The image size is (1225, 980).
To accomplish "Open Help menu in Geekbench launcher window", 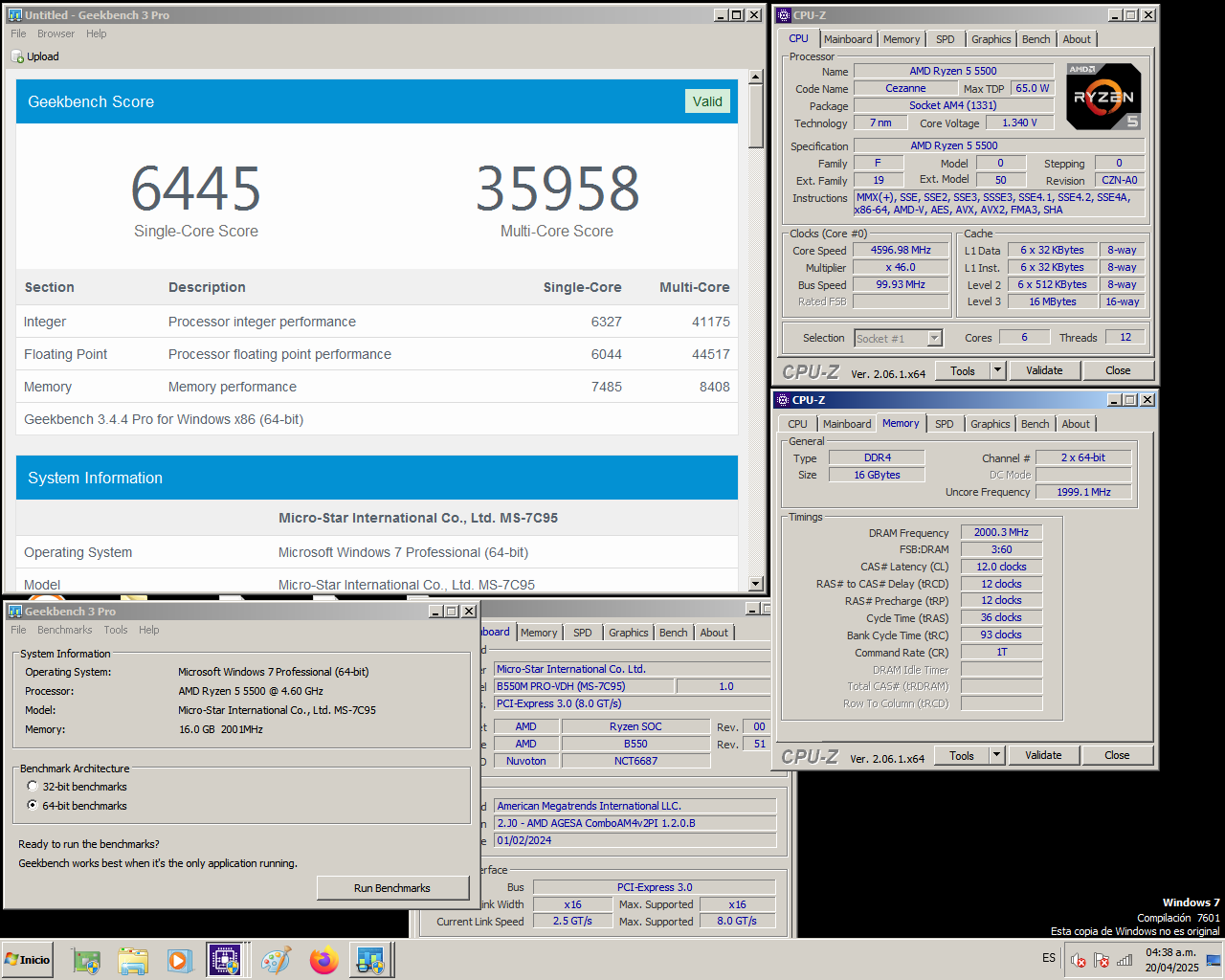I will pos(148,630).
